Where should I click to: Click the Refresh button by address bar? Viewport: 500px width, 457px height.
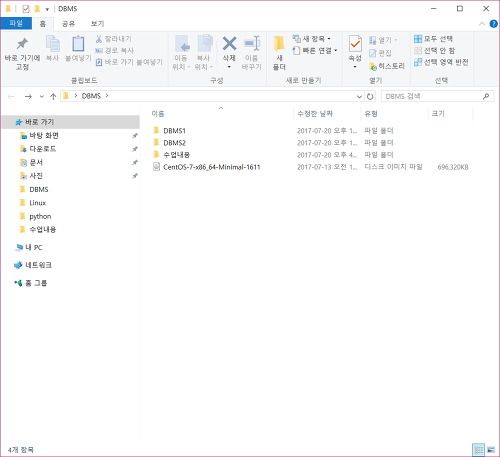370,96
